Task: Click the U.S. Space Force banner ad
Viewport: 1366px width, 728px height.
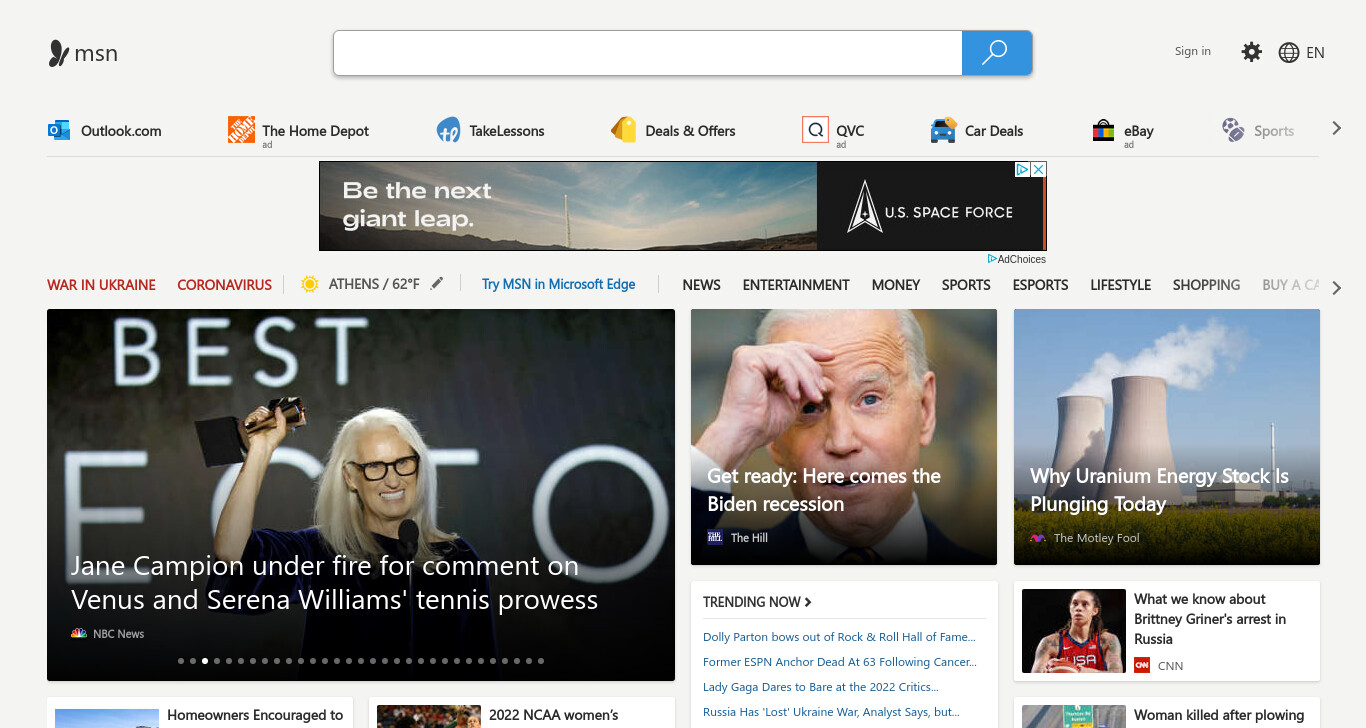Action: pos(682,206)
